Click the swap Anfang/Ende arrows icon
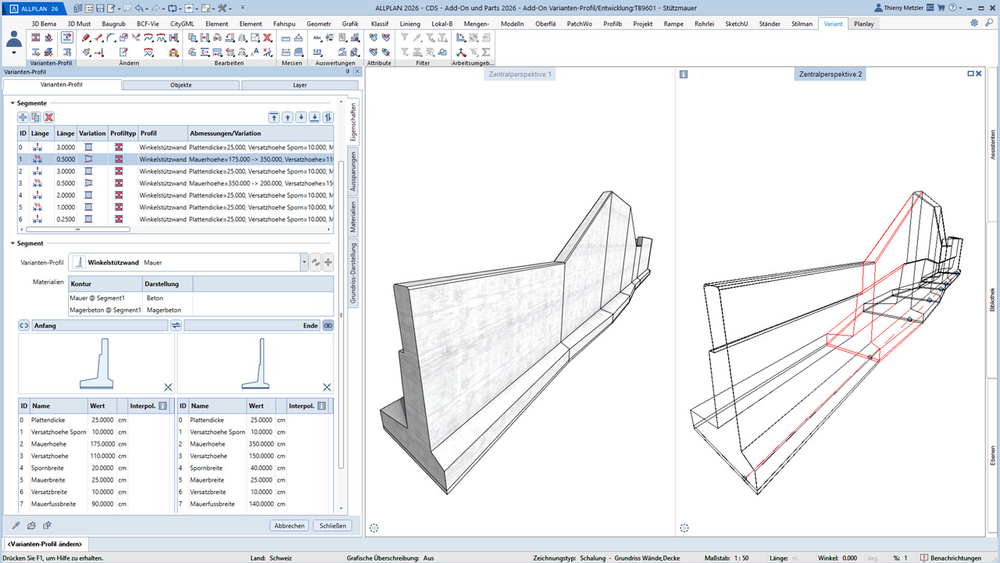This screenshot has width=1000, height=563. [176, 325]
